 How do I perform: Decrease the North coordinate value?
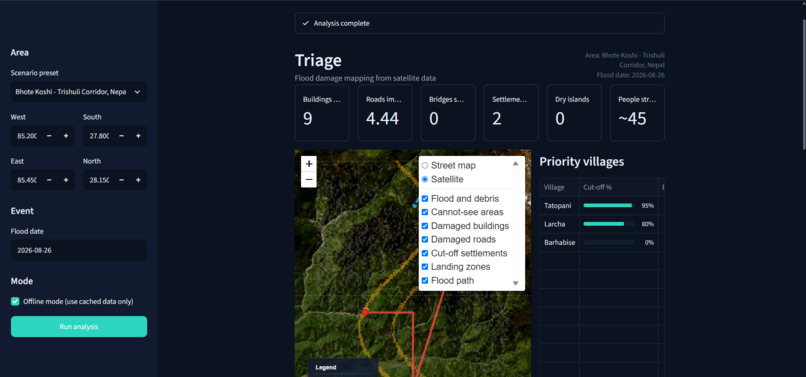(x=121, y=180)
